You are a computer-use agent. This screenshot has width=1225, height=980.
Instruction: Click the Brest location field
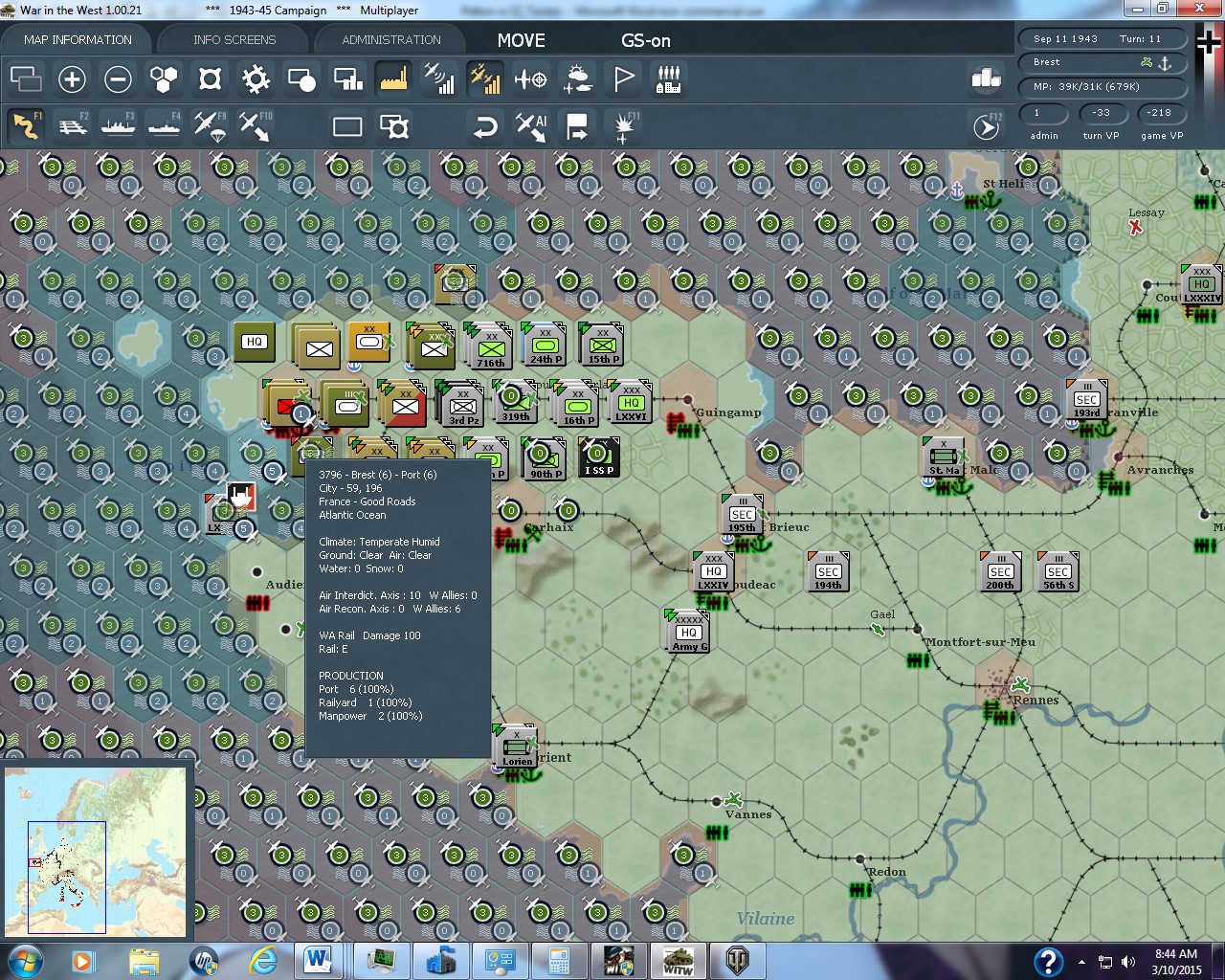coord(1102,62)
